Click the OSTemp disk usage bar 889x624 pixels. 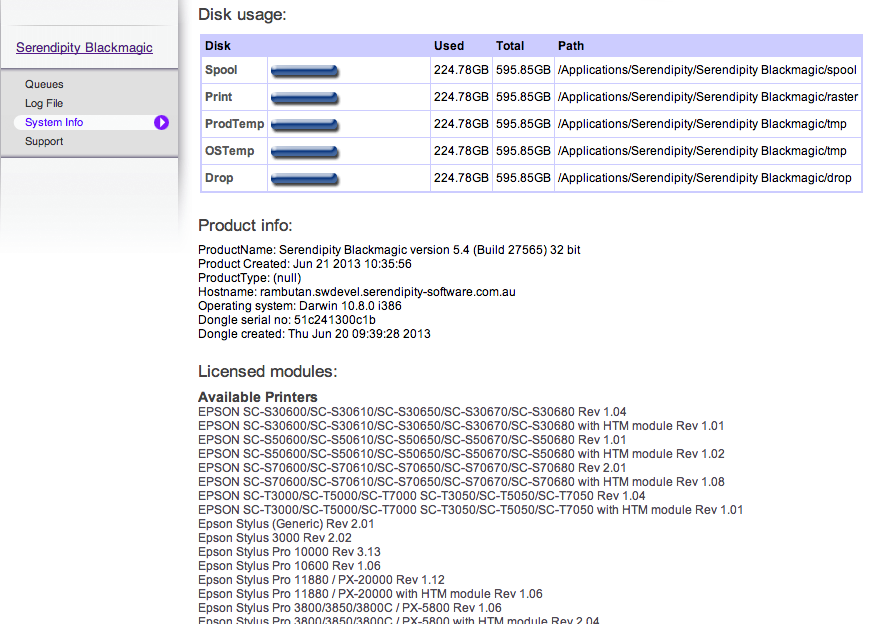pos(305,151)
